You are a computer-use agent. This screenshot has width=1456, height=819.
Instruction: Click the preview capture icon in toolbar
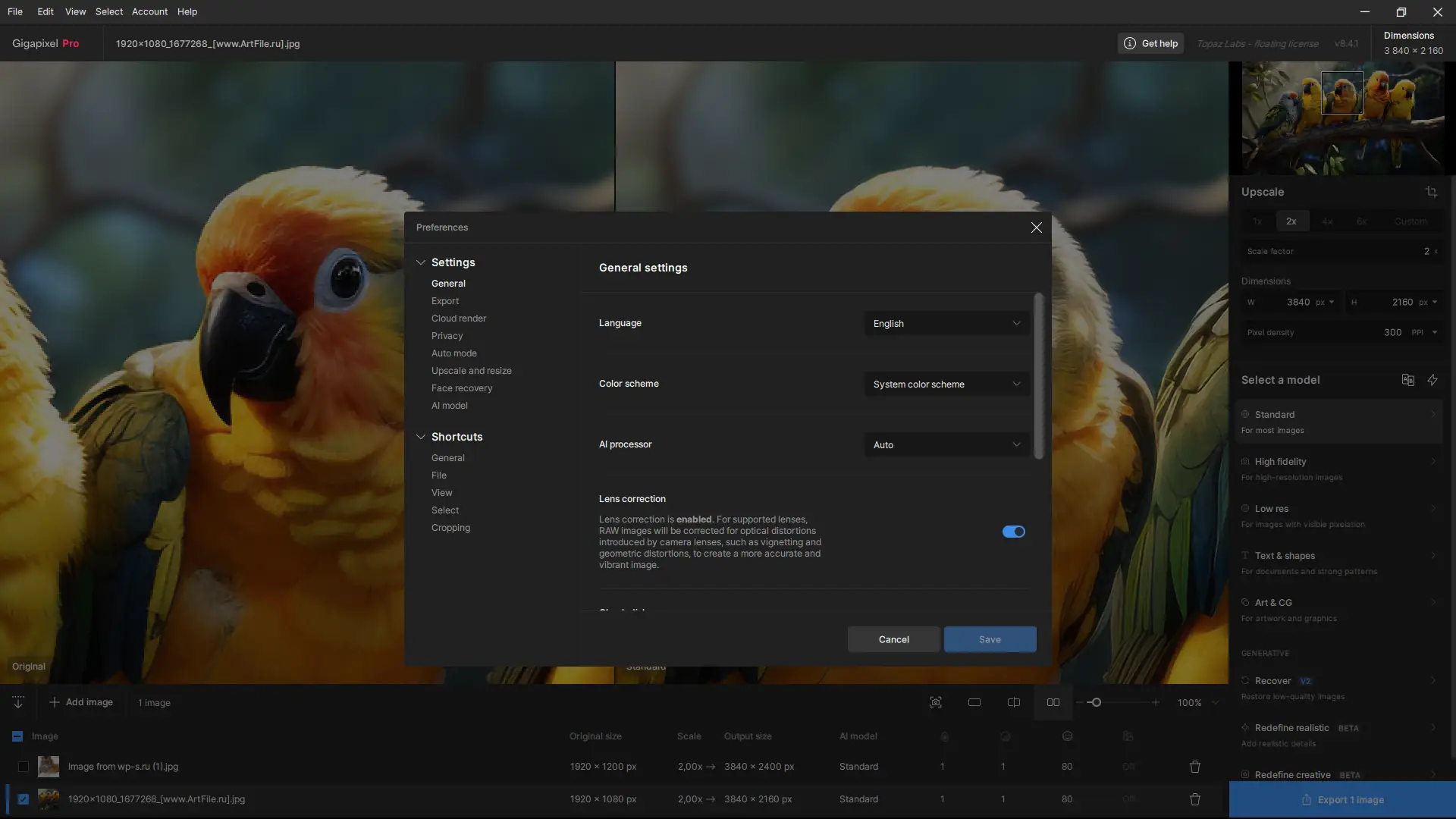point(936,702)
